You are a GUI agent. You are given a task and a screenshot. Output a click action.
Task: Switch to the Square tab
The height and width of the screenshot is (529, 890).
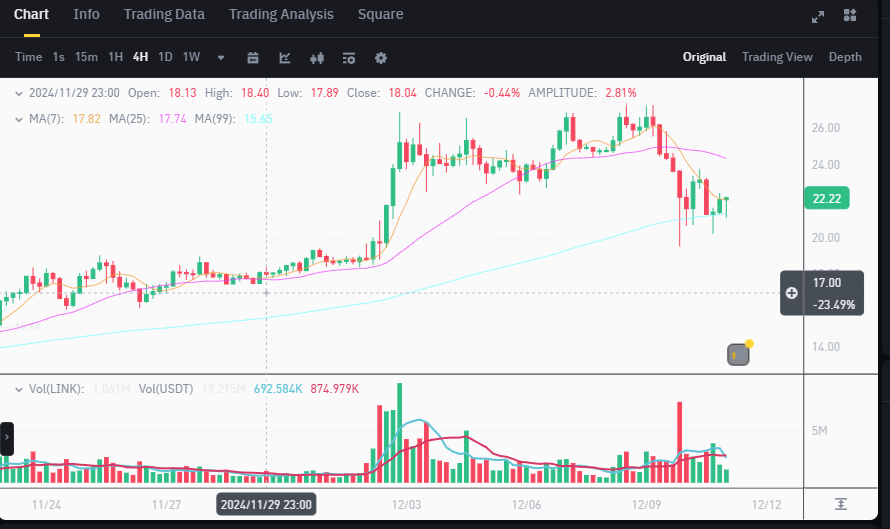[380, 14]
